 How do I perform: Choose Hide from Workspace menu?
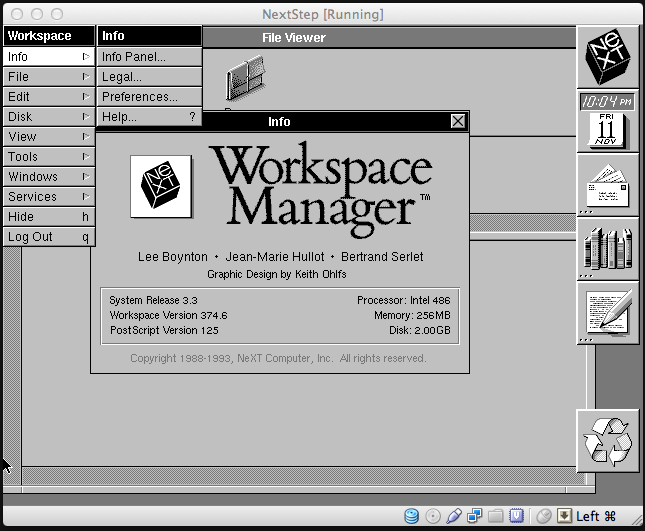[49, 217]
